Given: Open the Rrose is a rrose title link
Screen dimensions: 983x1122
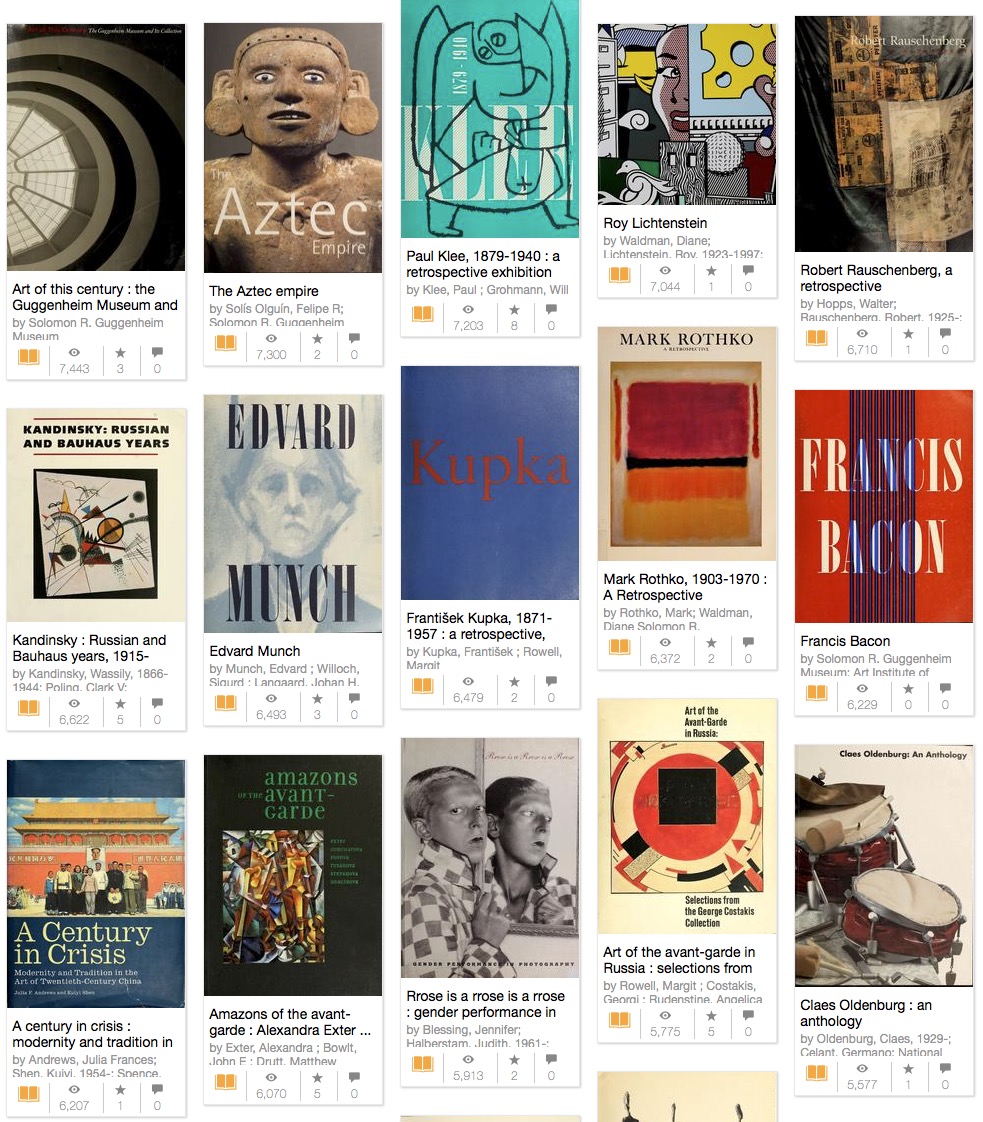Looking at the screenshot, I should 486,1004.
